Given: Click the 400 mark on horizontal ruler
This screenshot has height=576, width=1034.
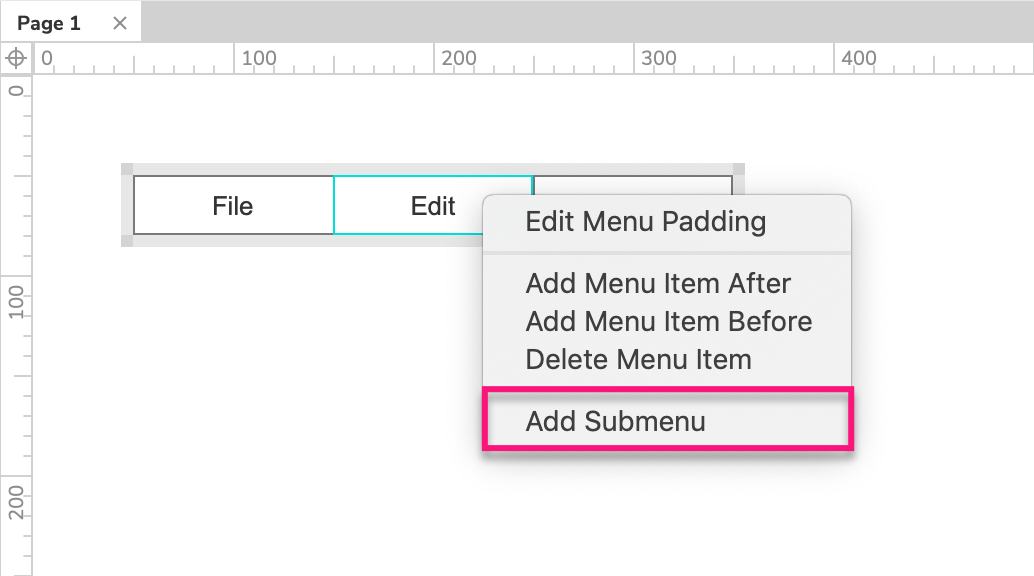Looking at the screenshot, I should coord(858,58).
